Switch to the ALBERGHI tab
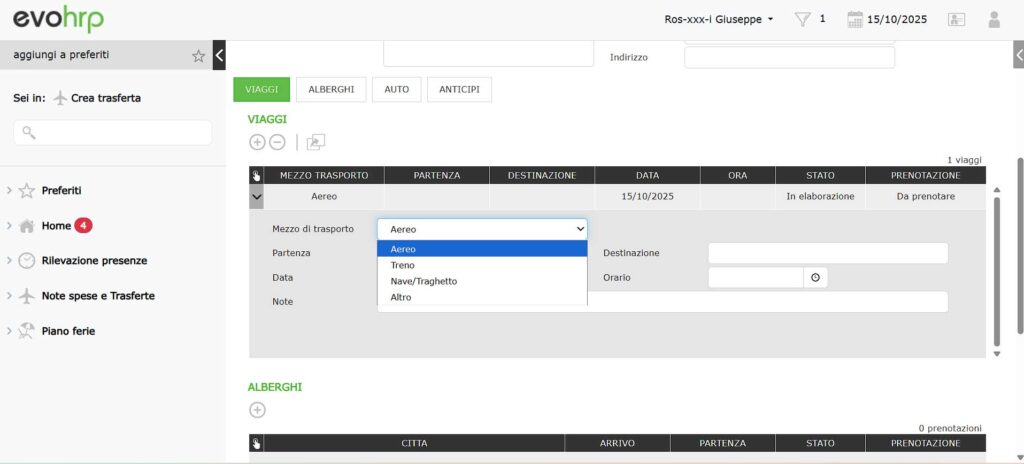This screenshot has width=1024, height=464. tap(331, 89)
